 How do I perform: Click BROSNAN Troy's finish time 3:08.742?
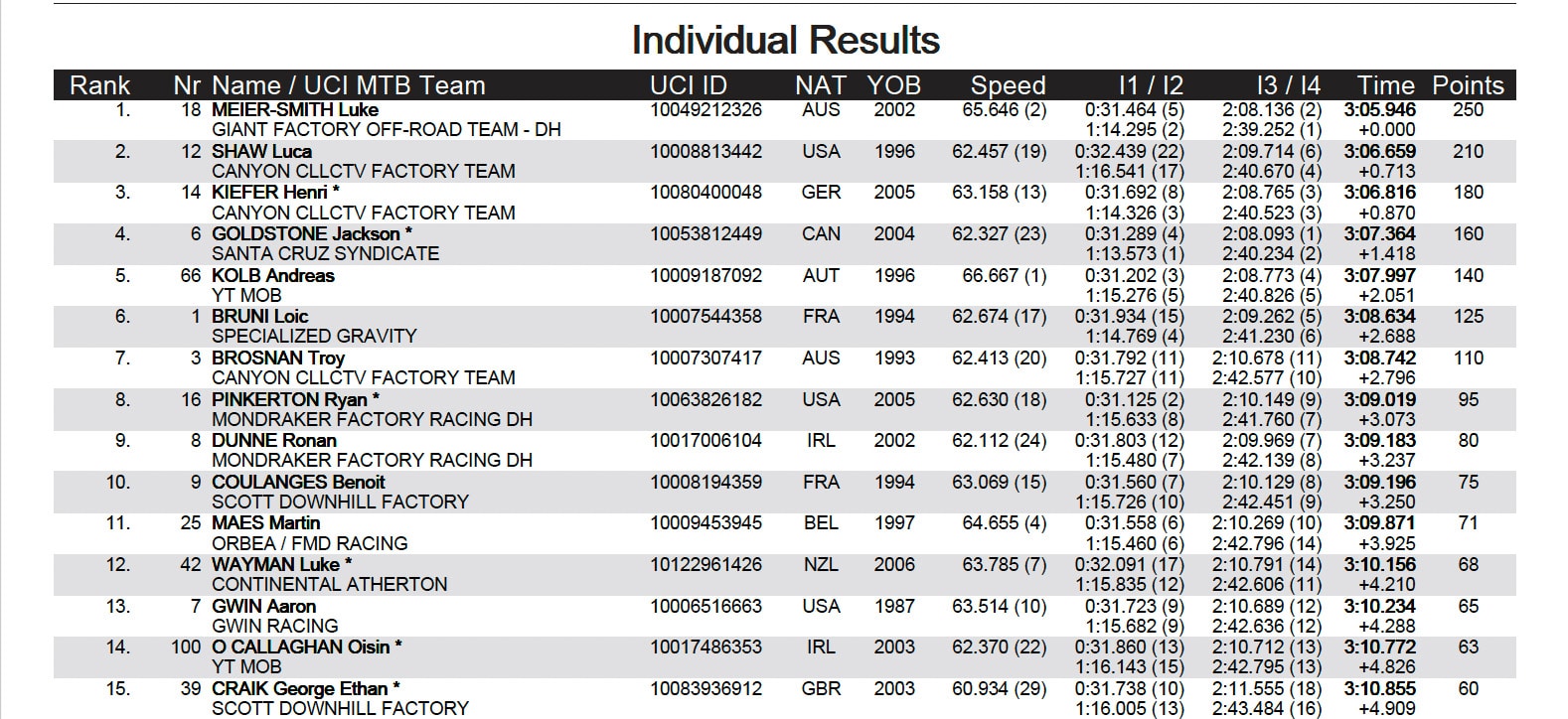[1379, 359]
